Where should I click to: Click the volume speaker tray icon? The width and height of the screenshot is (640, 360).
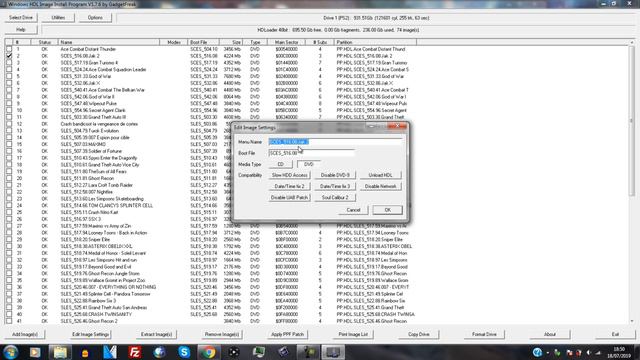[588, 352]
